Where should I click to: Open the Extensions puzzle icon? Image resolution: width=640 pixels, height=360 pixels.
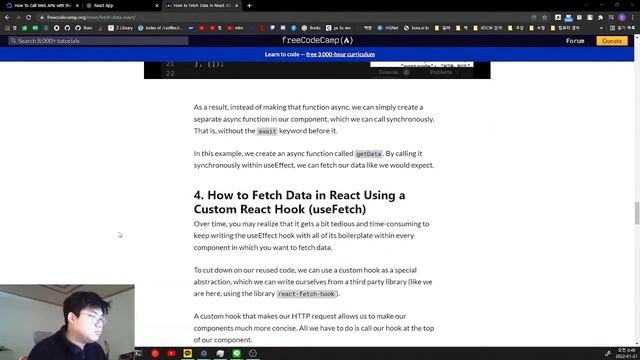pyautogui.click(x=600, y=18)
